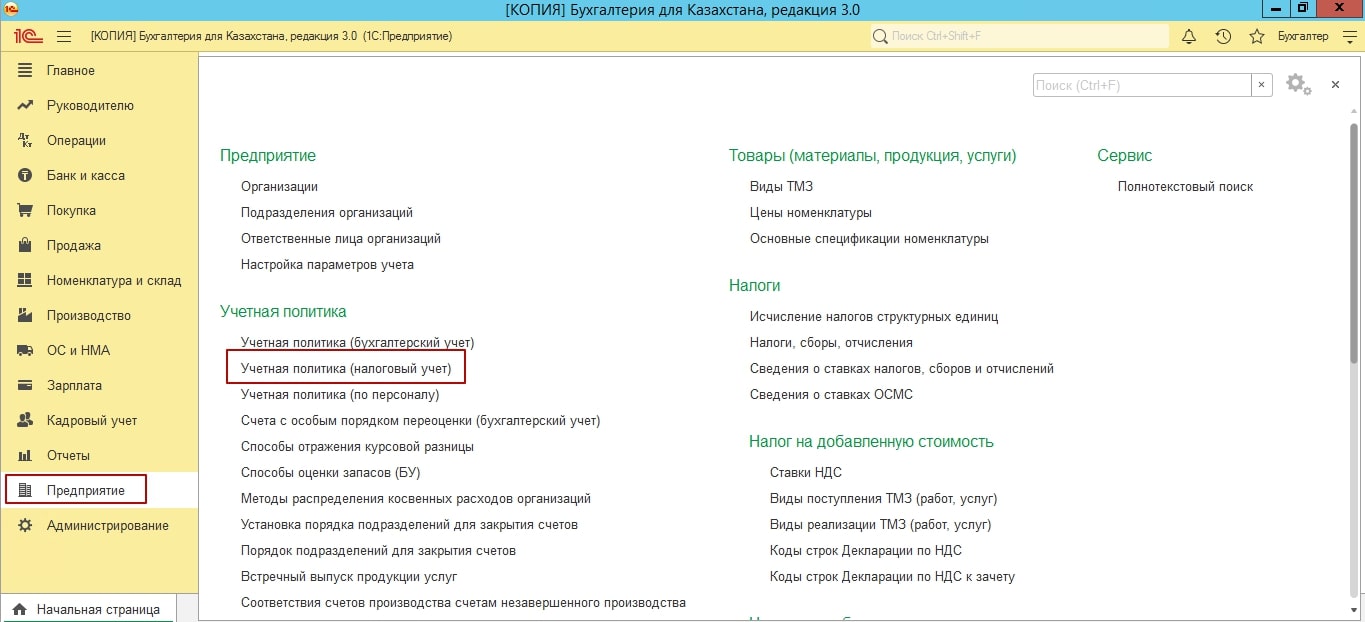Open the Организации link
Image resolution: width=1365 pixels, height=622 pixels.
279,186
